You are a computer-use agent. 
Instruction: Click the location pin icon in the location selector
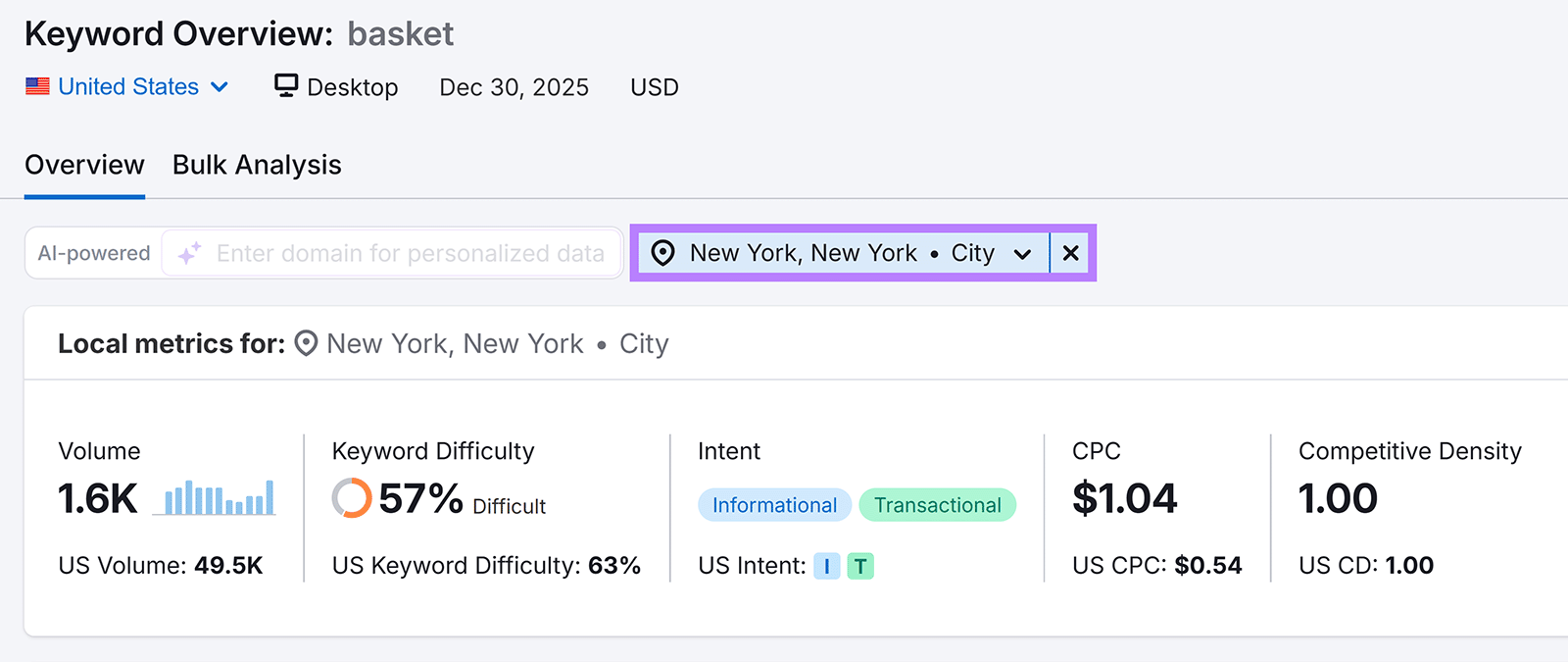pyautogui.click(x=664, y=253)
